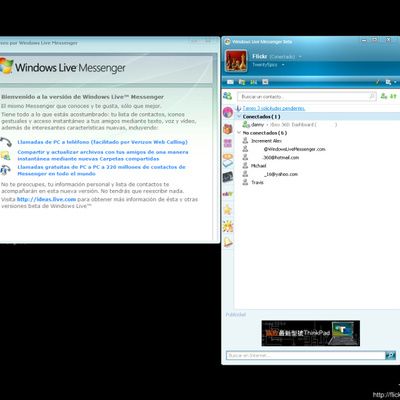Viewport: 400px width, 400px height.
Task: Add a contact with the green person icon
Action: [x=384, y=96]
